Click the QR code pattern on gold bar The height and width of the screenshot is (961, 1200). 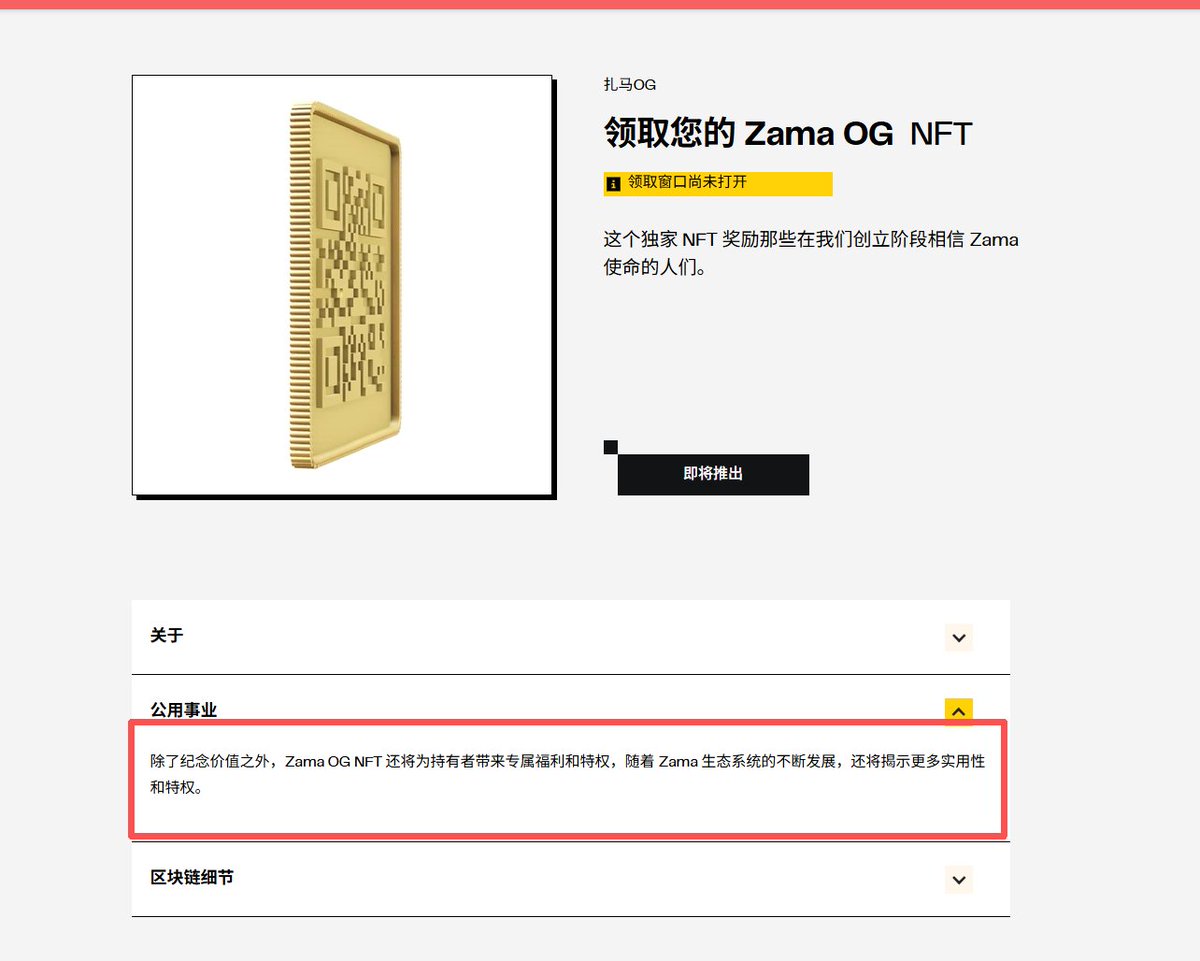click(x=350, y=280)
